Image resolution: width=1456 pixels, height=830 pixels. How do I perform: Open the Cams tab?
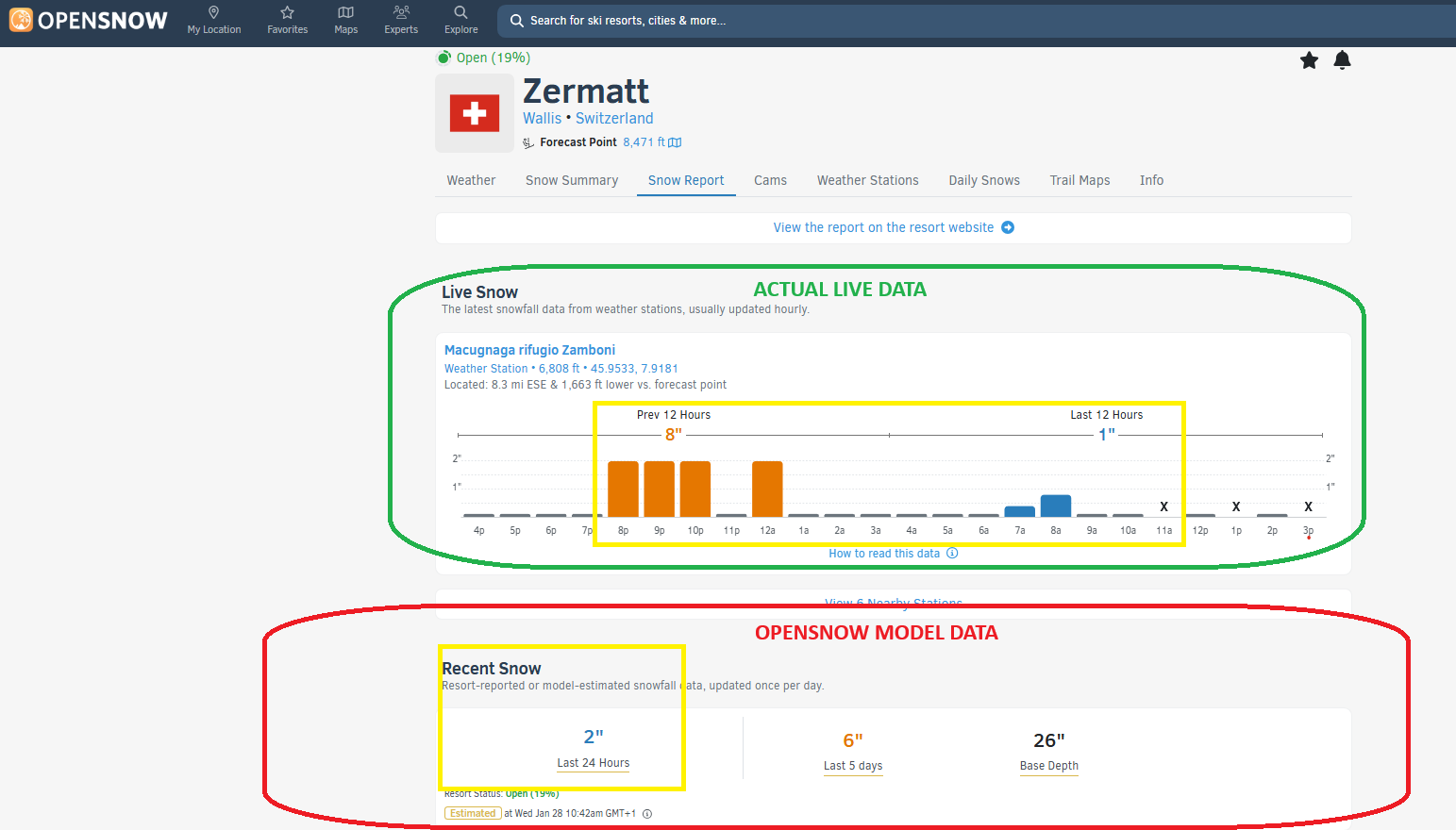770,180
